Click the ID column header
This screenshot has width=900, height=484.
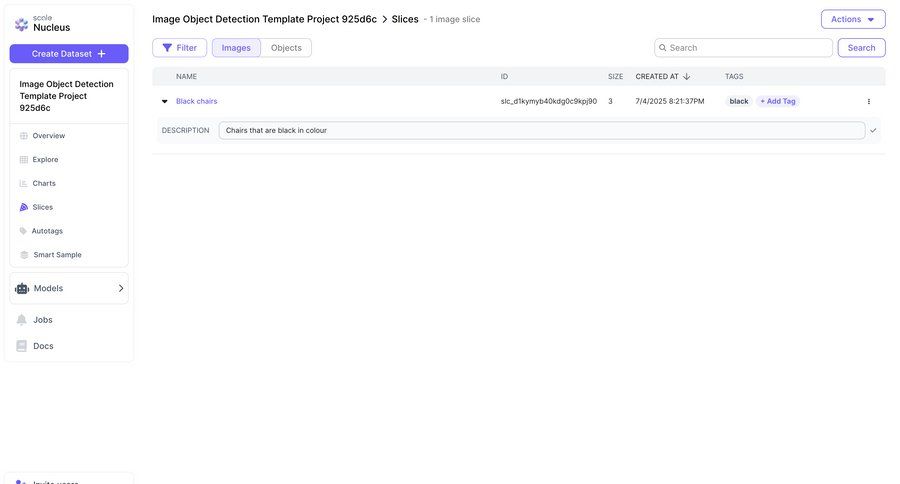504,76
